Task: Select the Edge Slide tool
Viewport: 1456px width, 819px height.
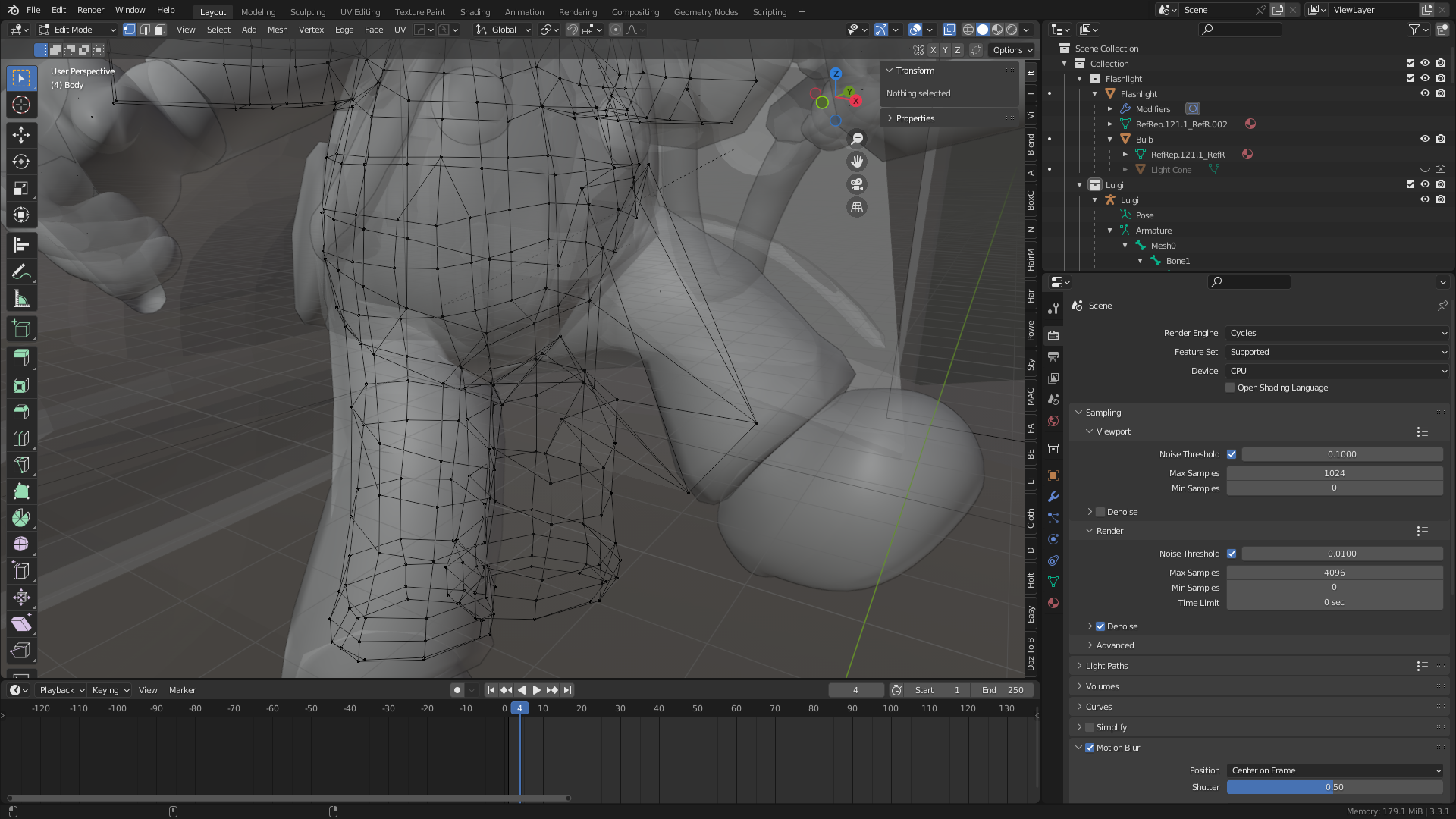Action: [21, 570]
